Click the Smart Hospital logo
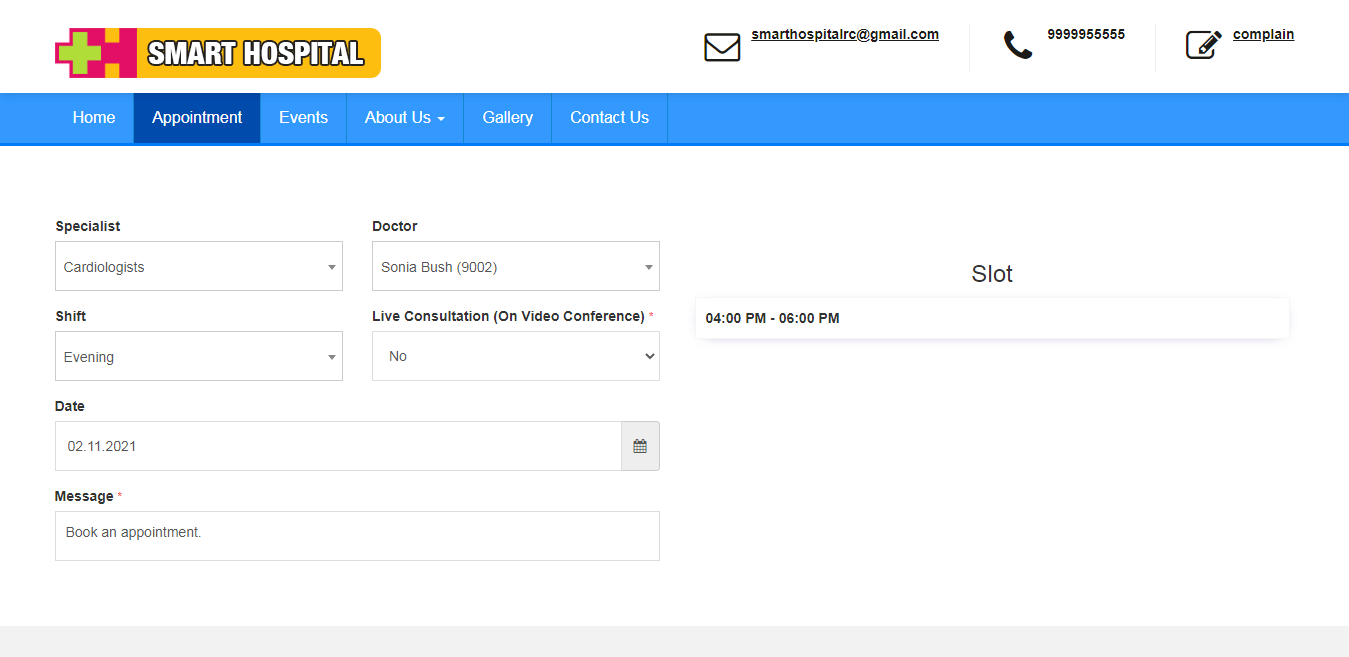Image resolution: width=1349 pixels, height=657 pixels. [218, 53]
